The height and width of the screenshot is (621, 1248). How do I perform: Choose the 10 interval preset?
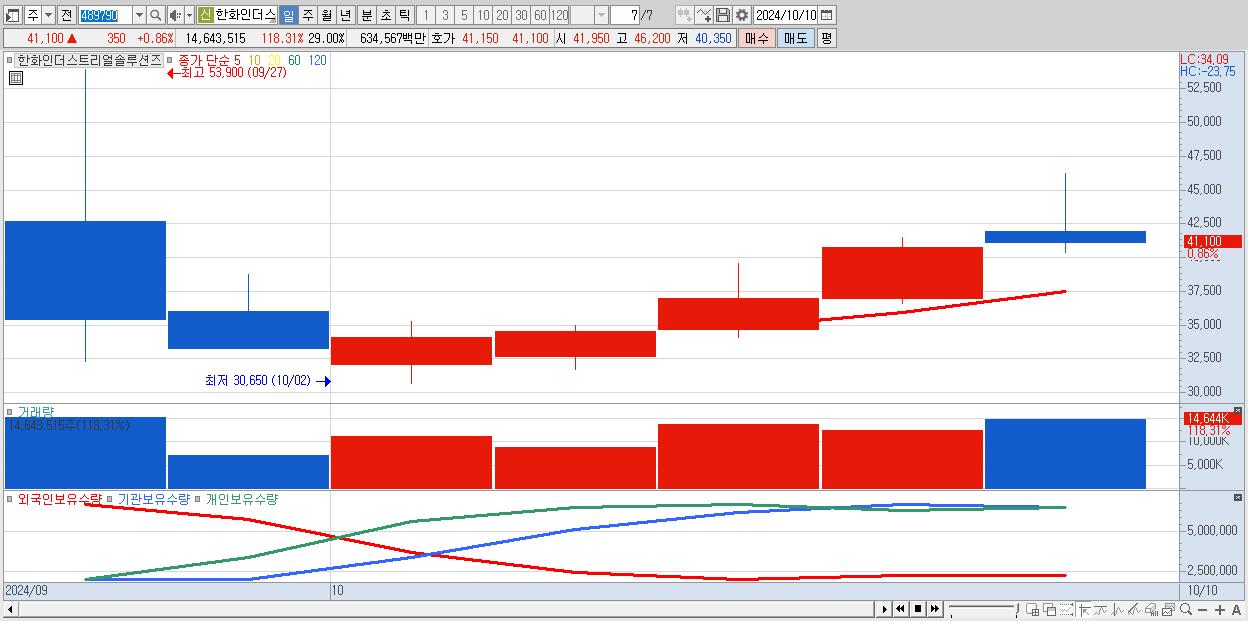pyautogui.click(x=483, y=15)
